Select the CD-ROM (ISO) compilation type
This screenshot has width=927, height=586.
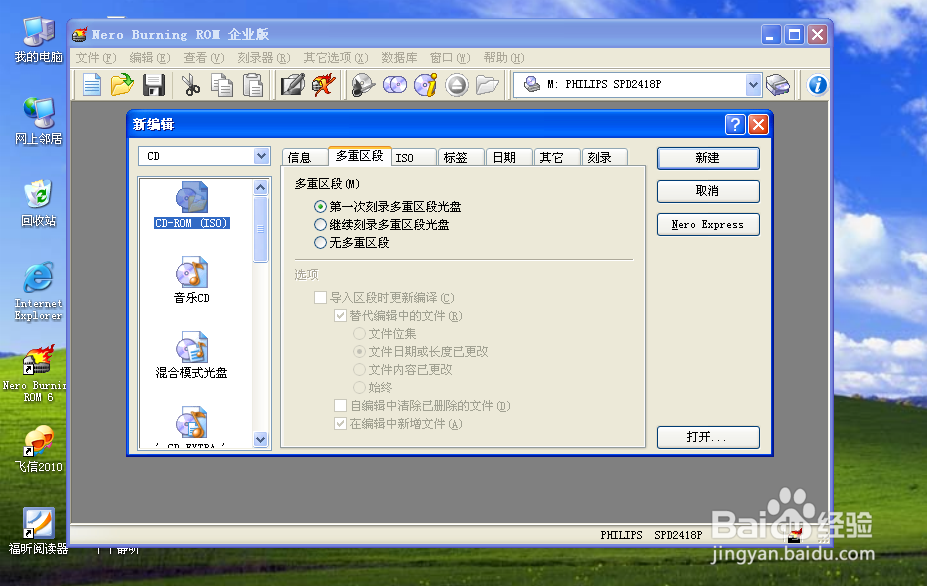(x=192, y=206)
